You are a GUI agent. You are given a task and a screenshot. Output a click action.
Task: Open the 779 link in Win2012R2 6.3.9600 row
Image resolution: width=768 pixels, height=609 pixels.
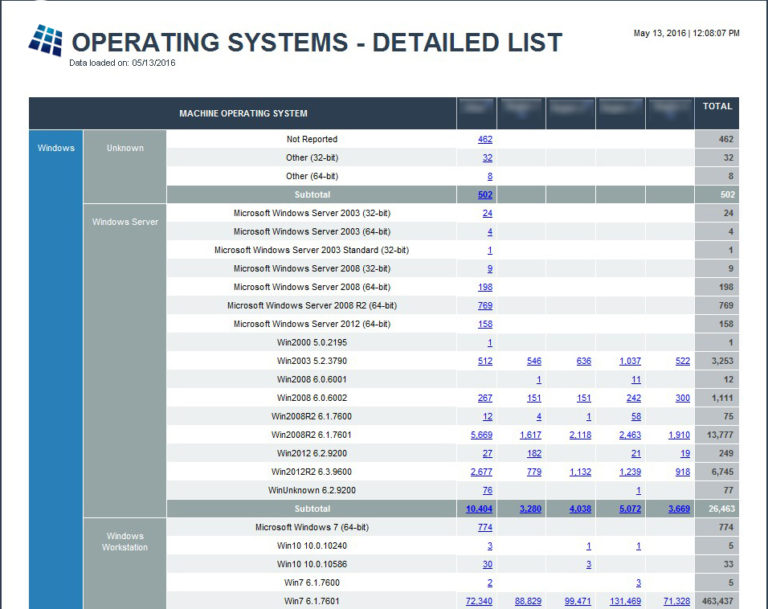[534, 472]
